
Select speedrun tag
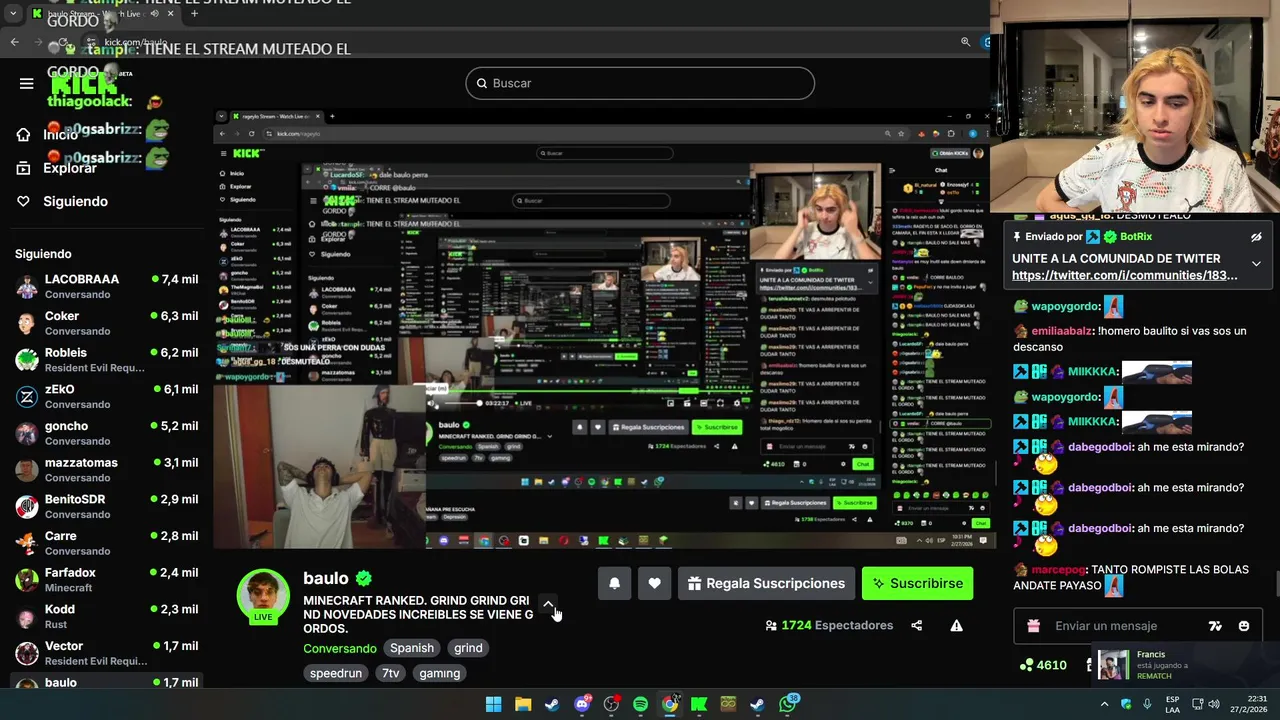coord(336,673)
